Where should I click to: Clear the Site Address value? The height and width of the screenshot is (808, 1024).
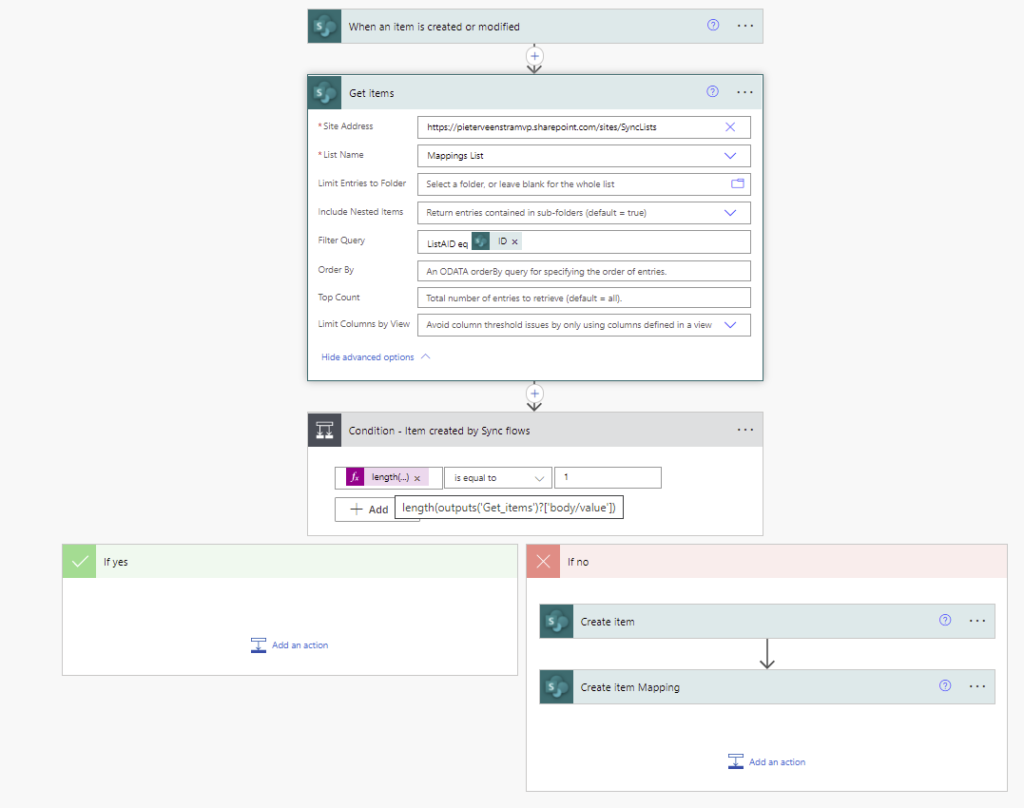click(730, 127)
